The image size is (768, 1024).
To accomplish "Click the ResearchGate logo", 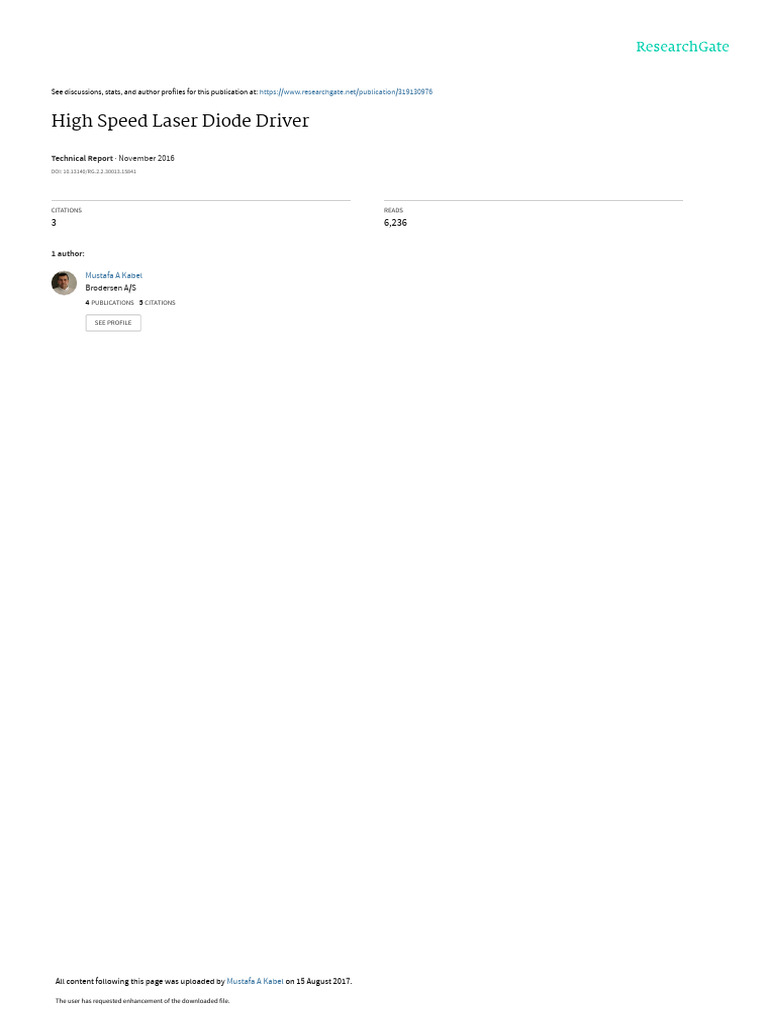I will coord(682,47).
